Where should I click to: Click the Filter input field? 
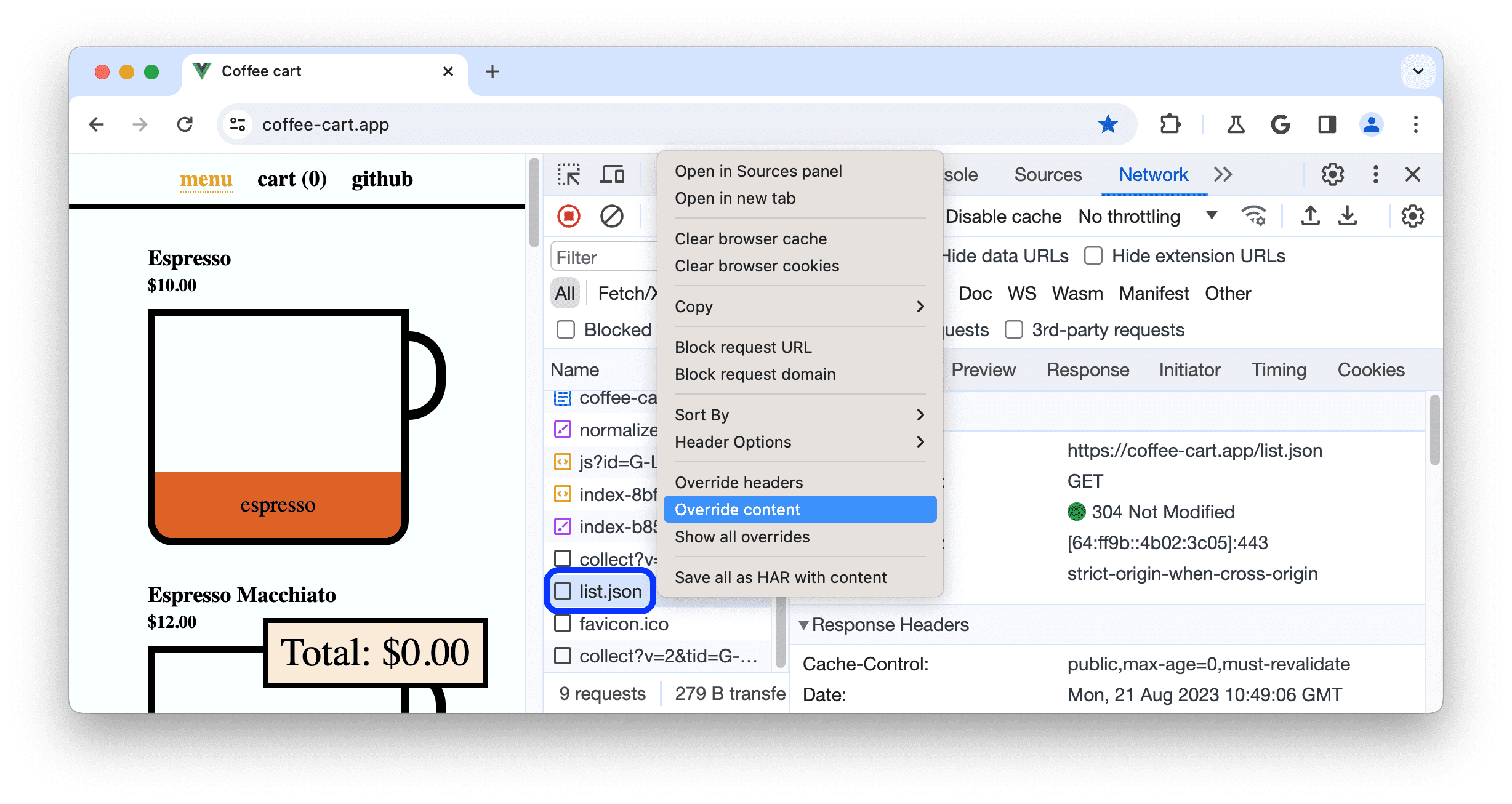(x=605, y=257)
